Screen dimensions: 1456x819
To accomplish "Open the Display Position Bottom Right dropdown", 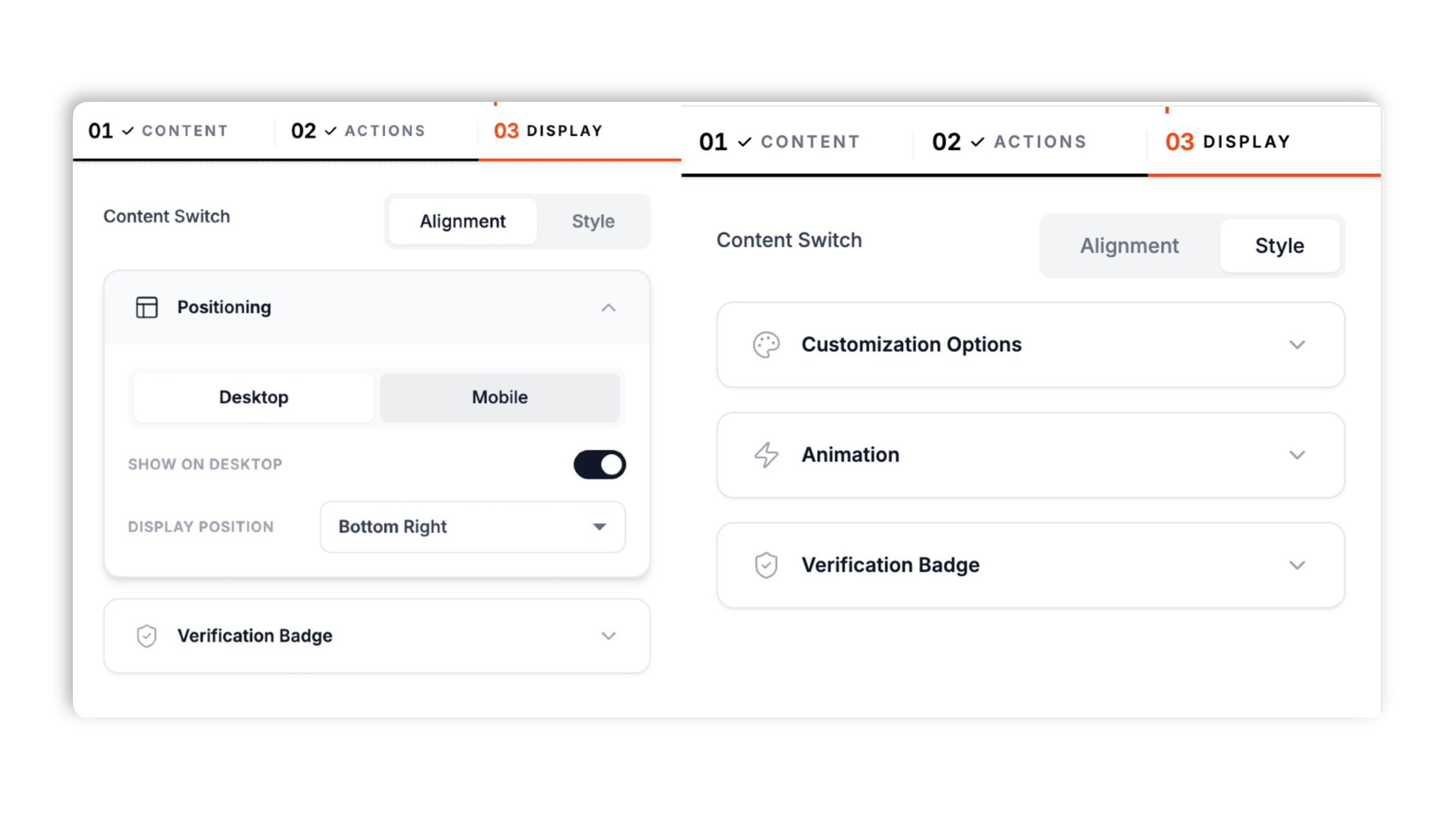I will coord(473,527).
